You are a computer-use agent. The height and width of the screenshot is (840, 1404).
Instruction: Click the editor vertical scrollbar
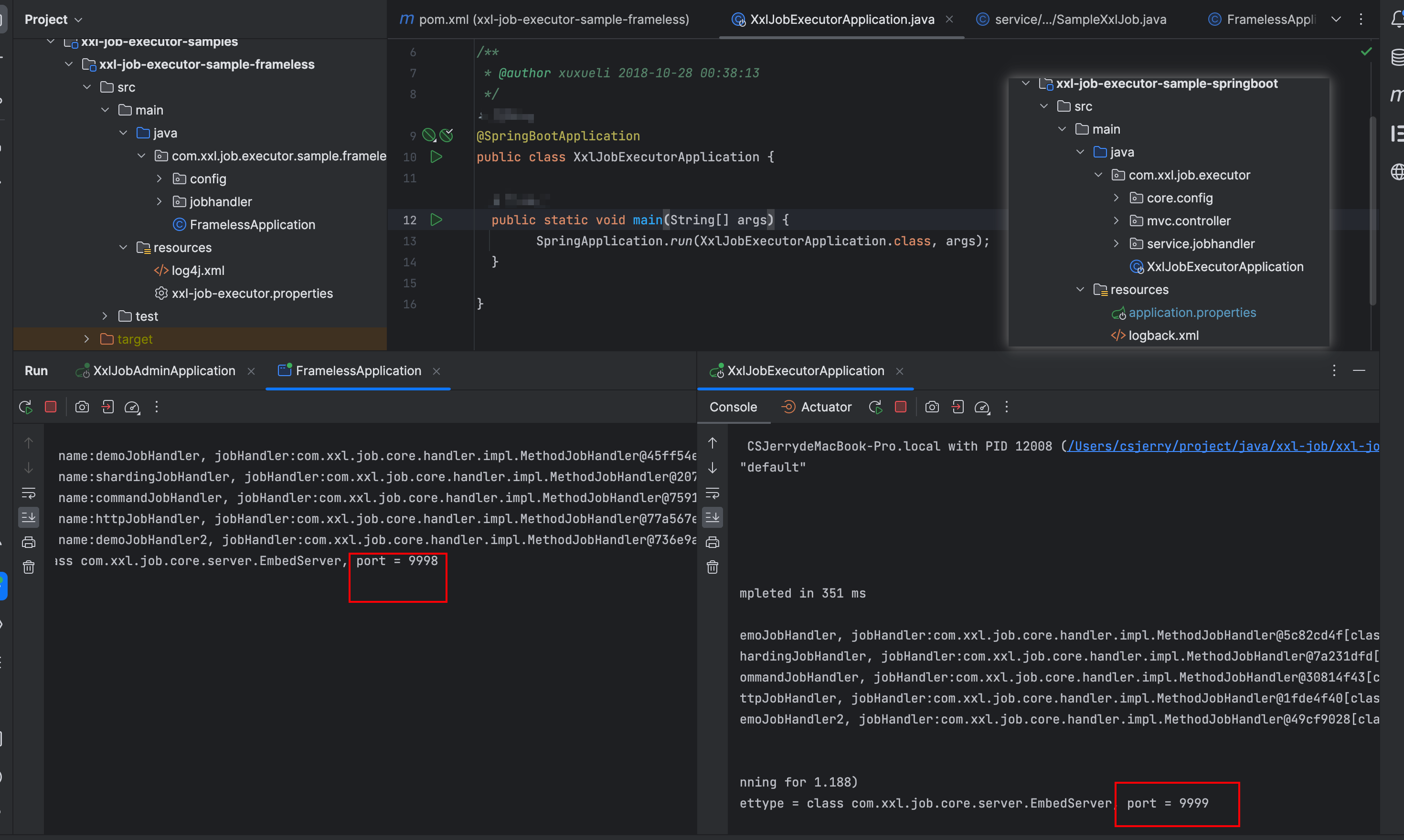(1373, 210)
